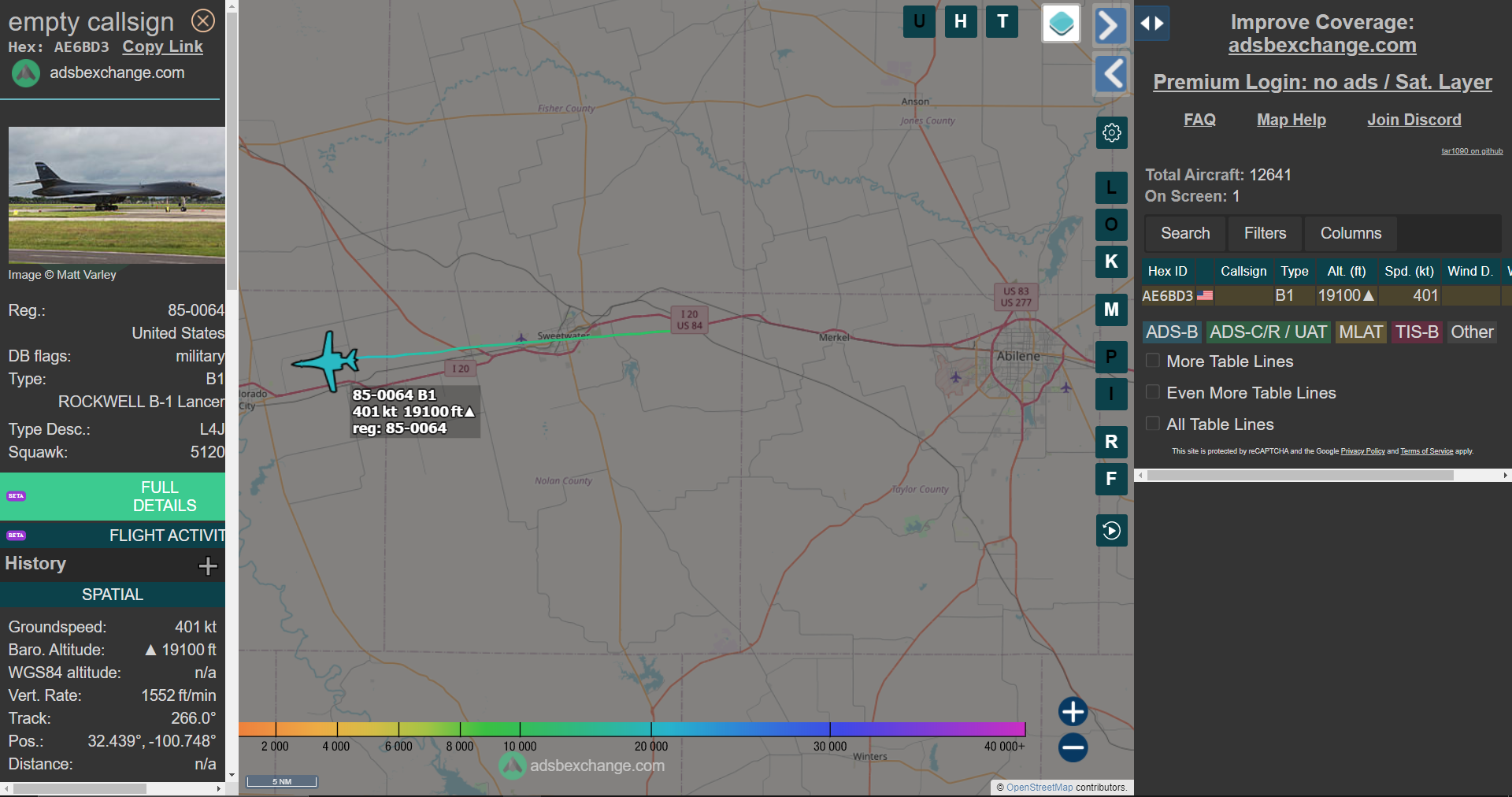The height and width of the screenshot is (797, 1512).
Task: Toggle the M map option
Action: click(1111, 310)
